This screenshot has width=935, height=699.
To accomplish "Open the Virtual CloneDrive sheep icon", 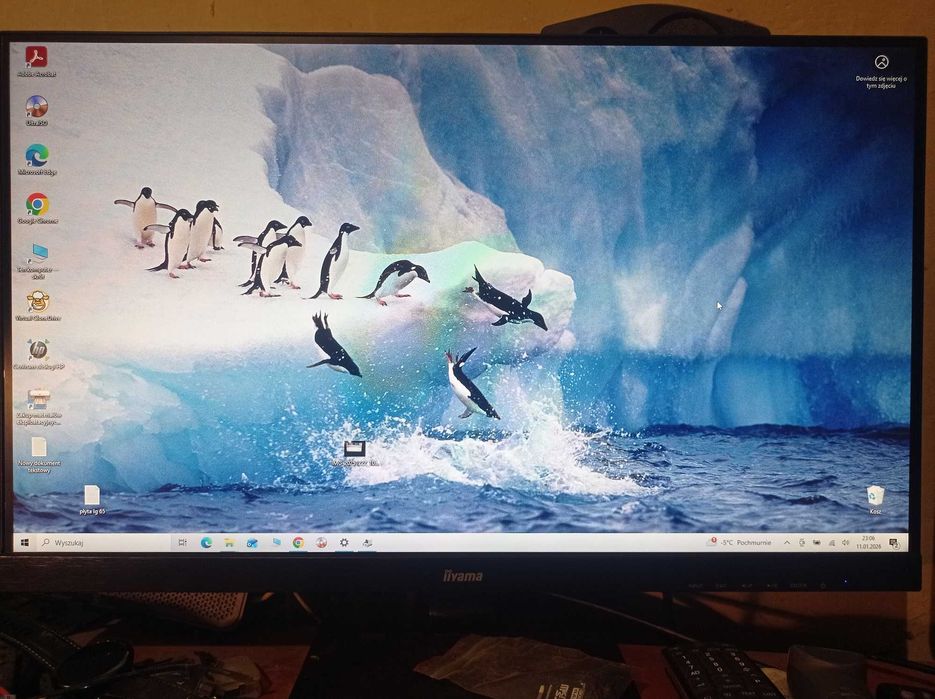I will (38, 306).
